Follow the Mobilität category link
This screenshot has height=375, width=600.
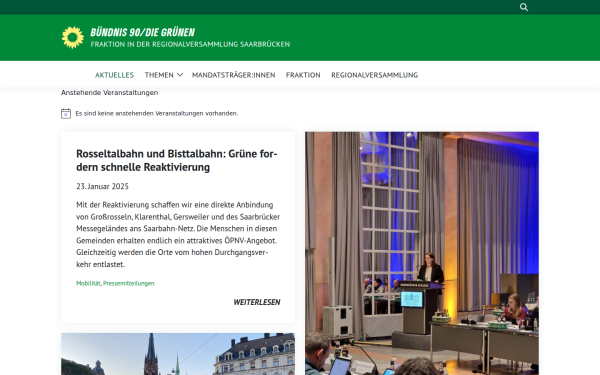(88, 283)
